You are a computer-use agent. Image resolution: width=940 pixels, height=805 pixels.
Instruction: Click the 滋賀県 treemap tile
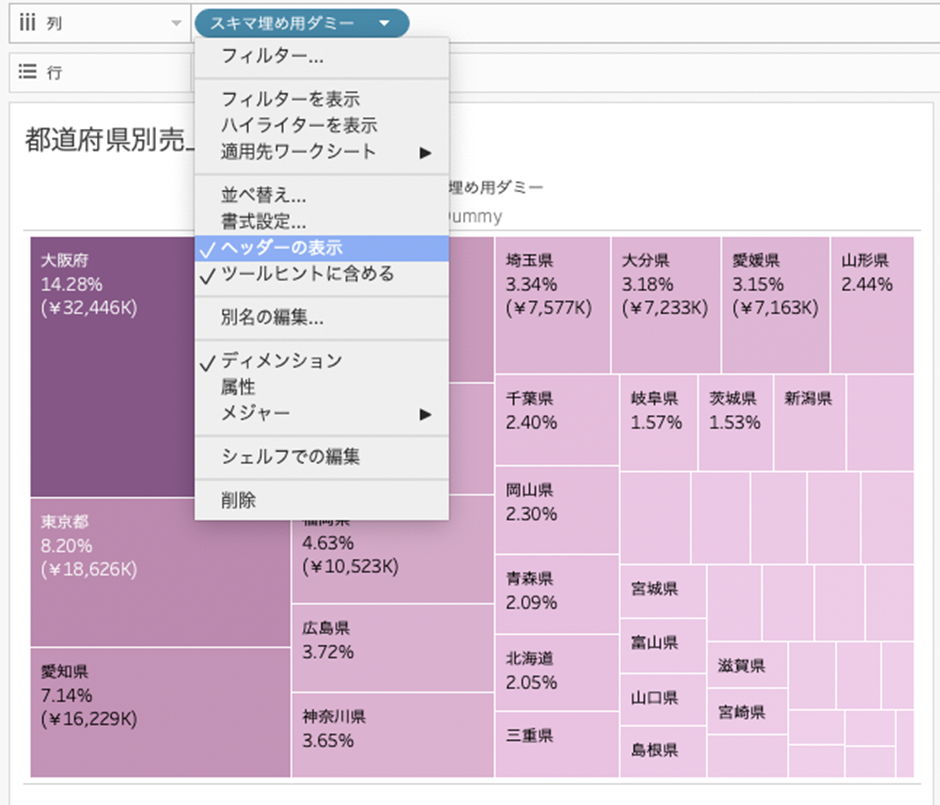pyautogui.click(x=748, y=665)
